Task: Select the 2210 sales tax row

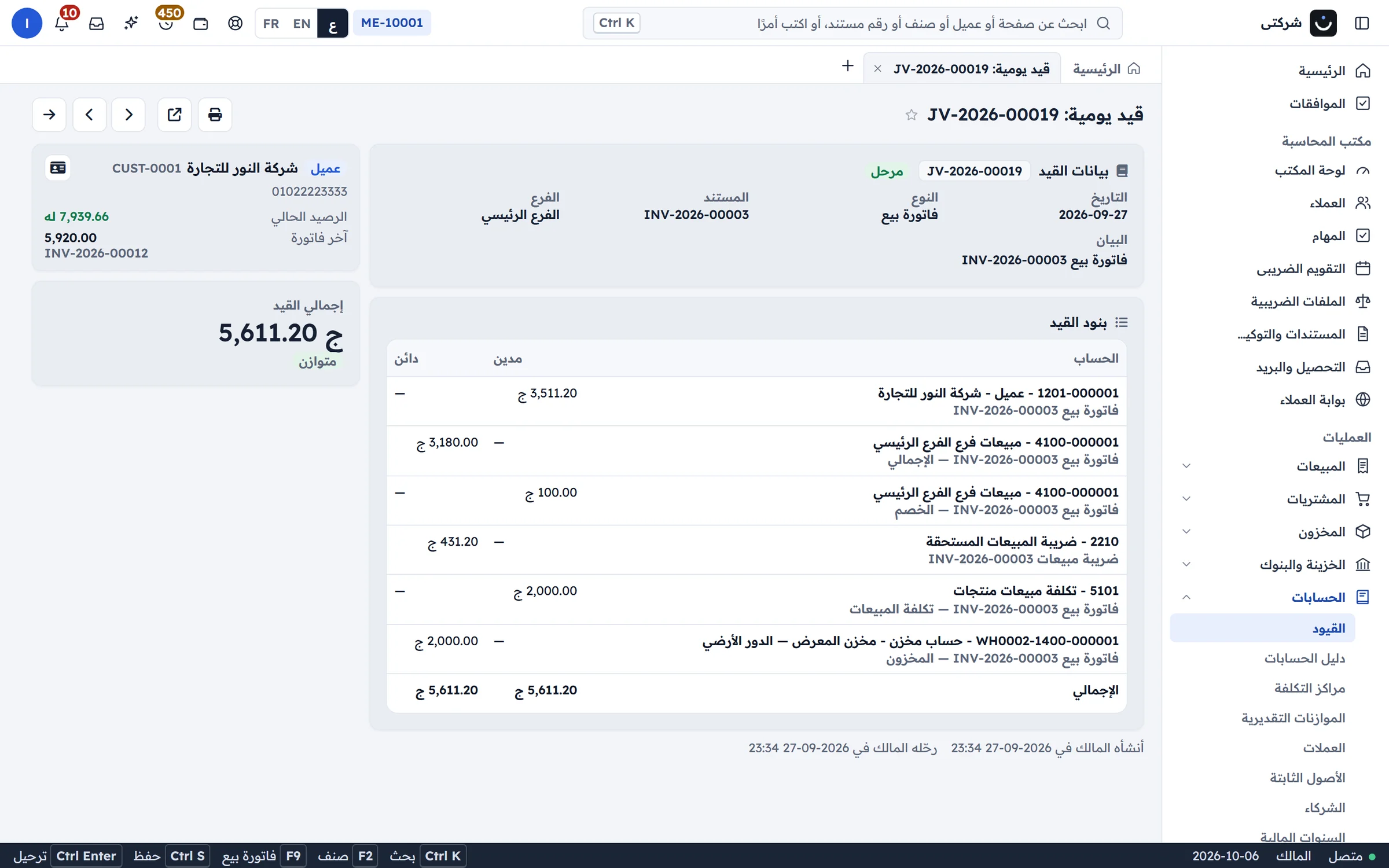Action: [756, 550]
